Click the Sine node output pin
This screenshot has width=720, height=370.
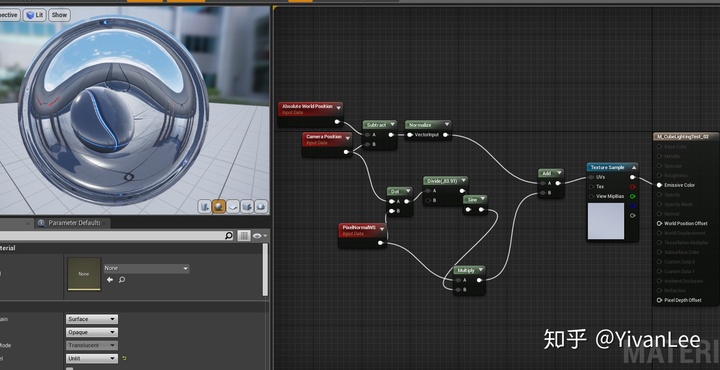481,210
